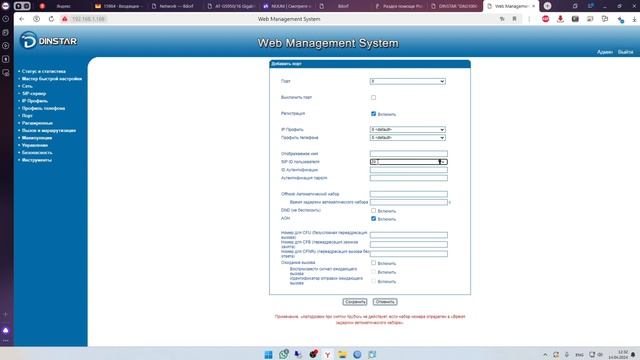This screenshot has height=360, width=640.
Task: Open the red adblock extension icon
Action: (x=545, y=19)
